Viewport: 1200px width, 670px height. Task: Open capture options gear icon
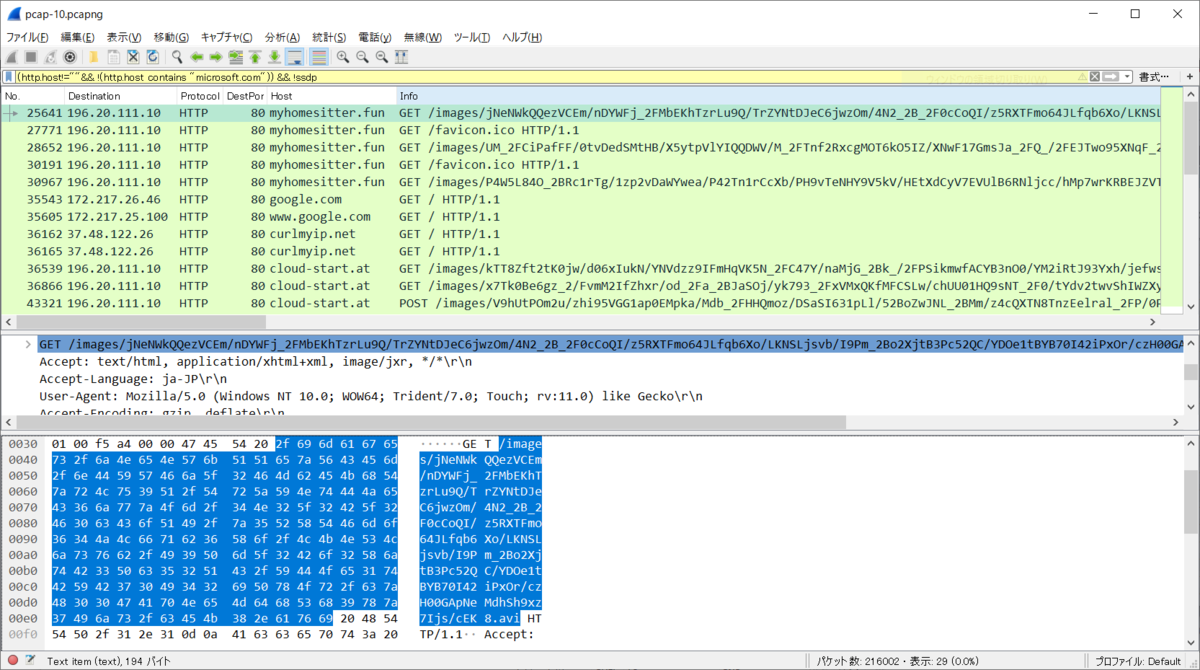coord(70,57)
